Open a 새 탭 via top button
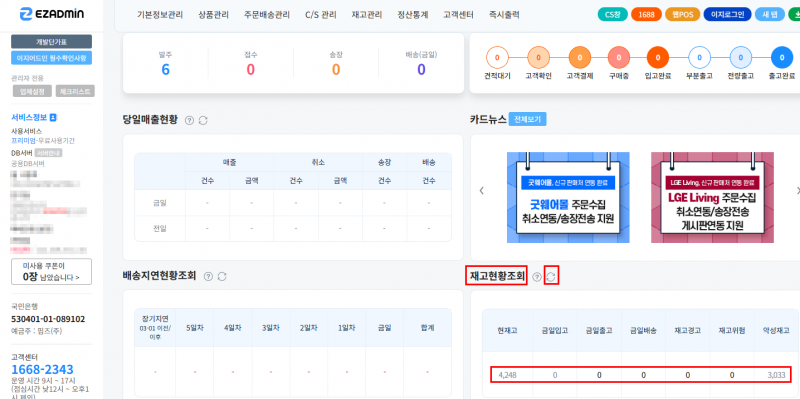The width and height of the screenshot is (800, 399). pyautogui.click(x=769, y=14)
